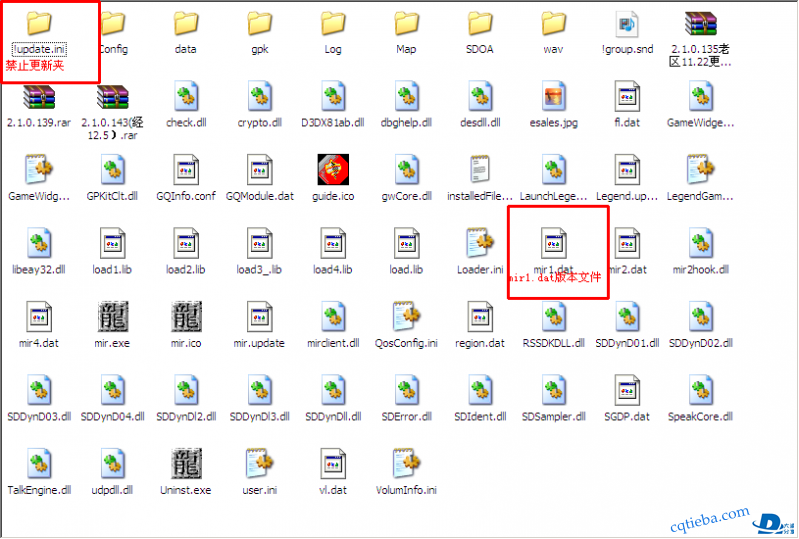Open the Map folder
Screen dimensions: 799x539
[x=407, y=23]
